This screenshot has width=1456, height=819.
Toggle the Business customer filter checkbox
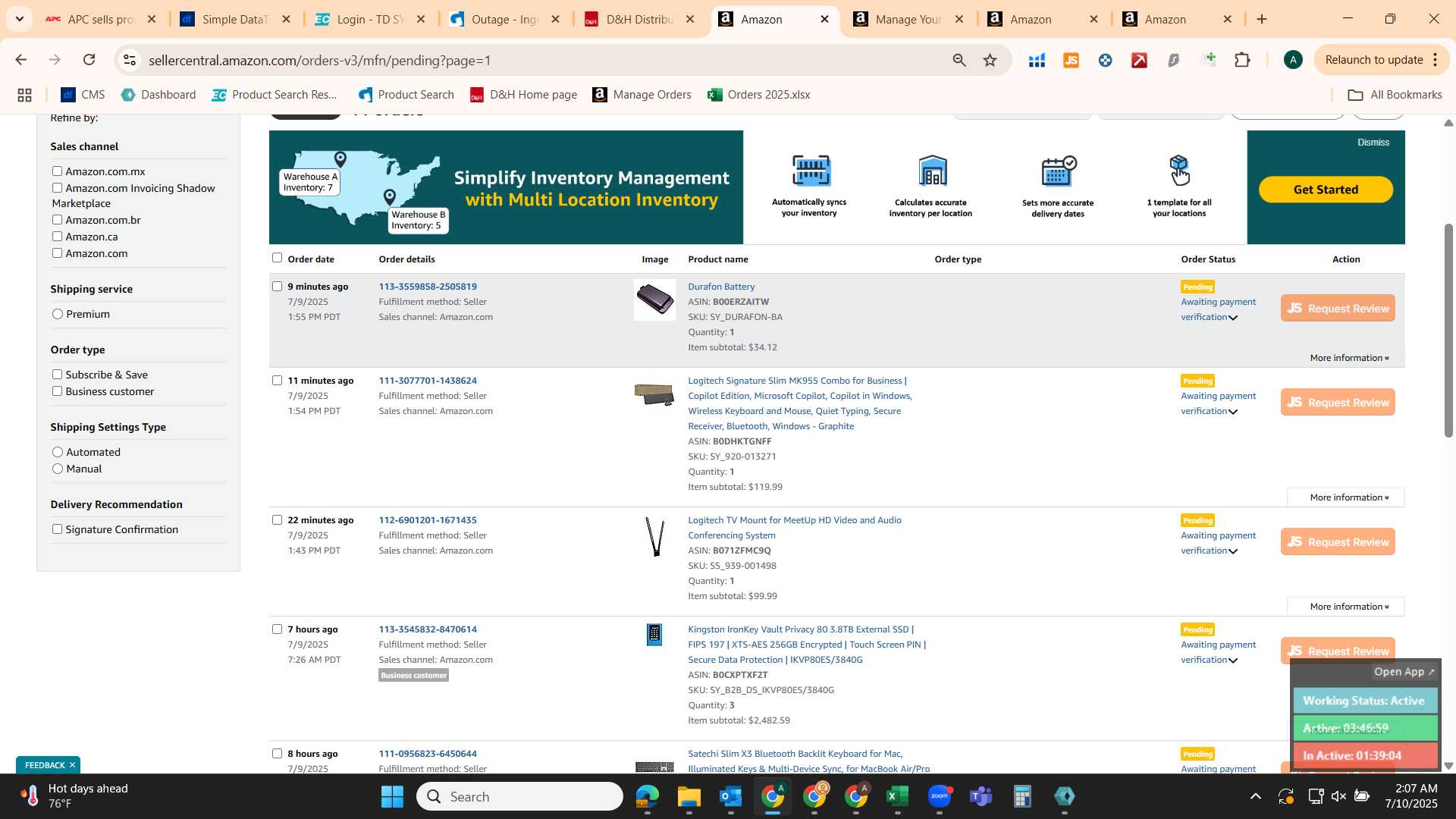57,391
